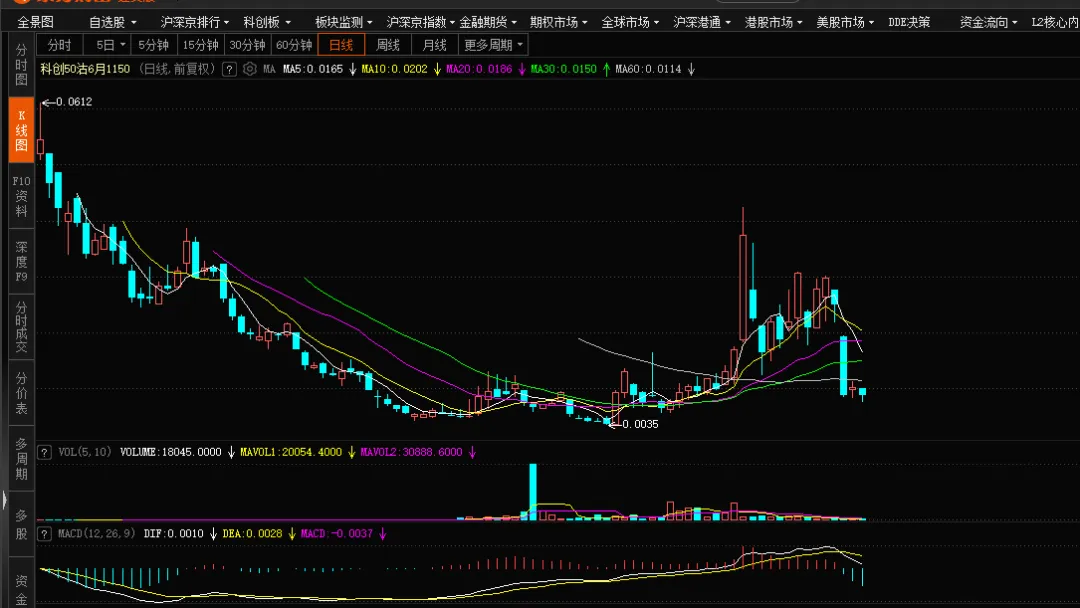
Task: Open the MA indicator settings gear icon
Action: point(250,69)
